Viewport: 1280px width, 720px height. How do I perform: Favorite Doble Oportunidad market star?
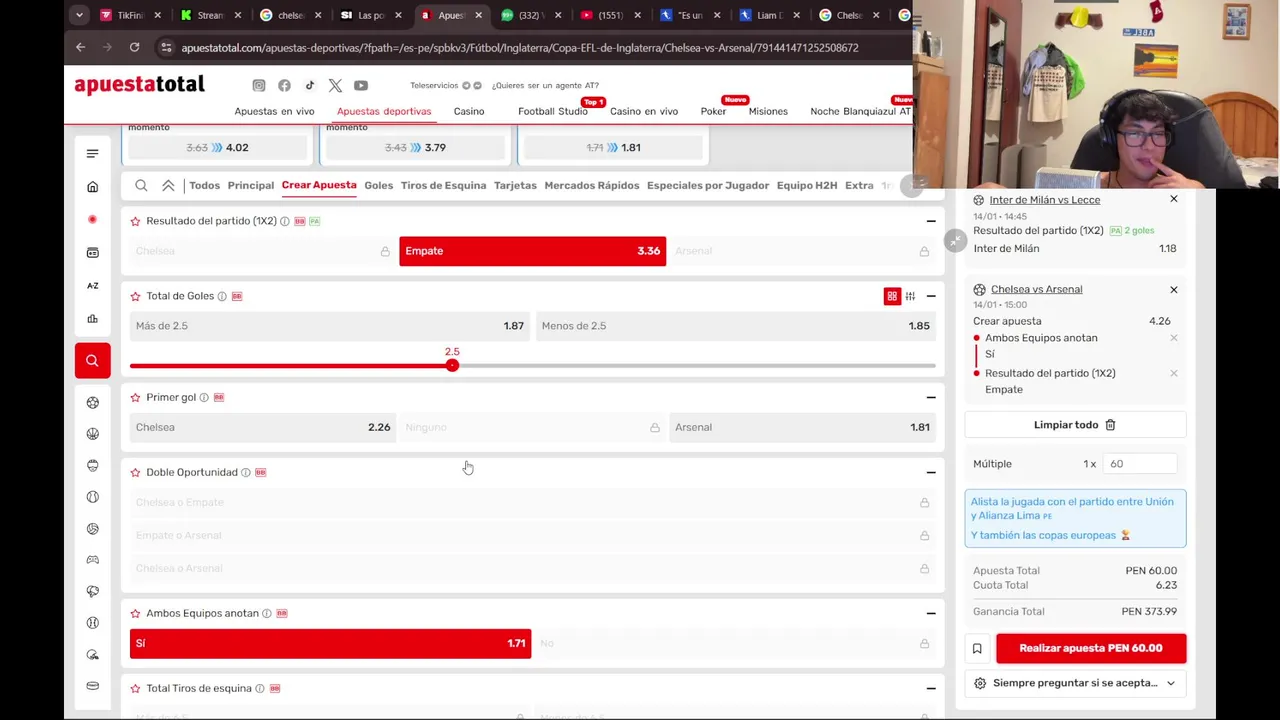click(x=135, y=472)
